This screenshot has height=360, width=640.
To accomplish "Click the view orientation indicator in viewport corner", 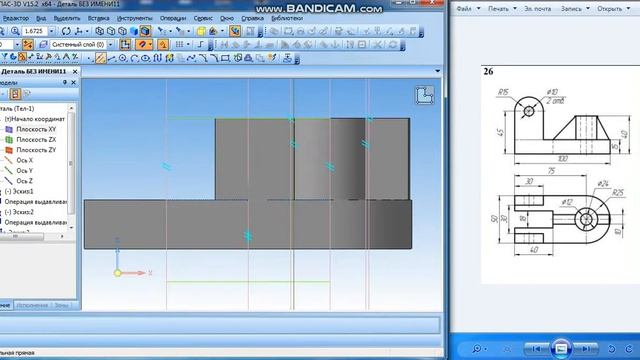I will 424,95.
